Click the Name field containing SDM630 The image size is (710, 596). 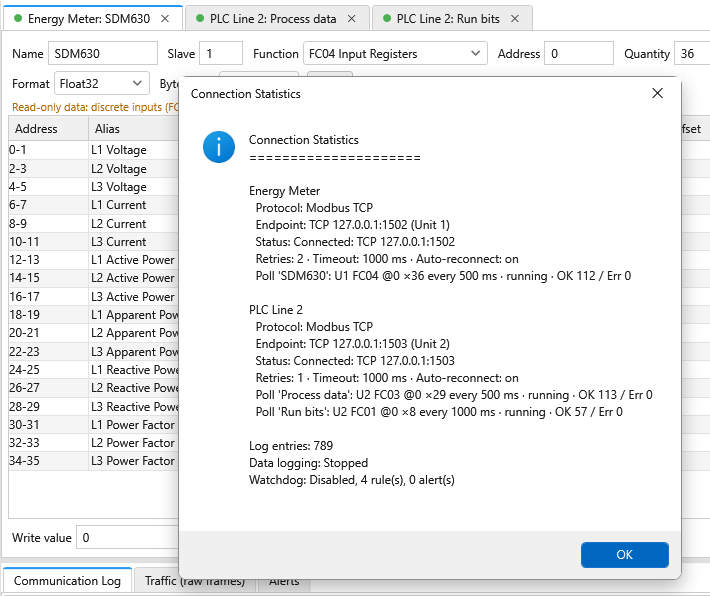pos(103,53)
